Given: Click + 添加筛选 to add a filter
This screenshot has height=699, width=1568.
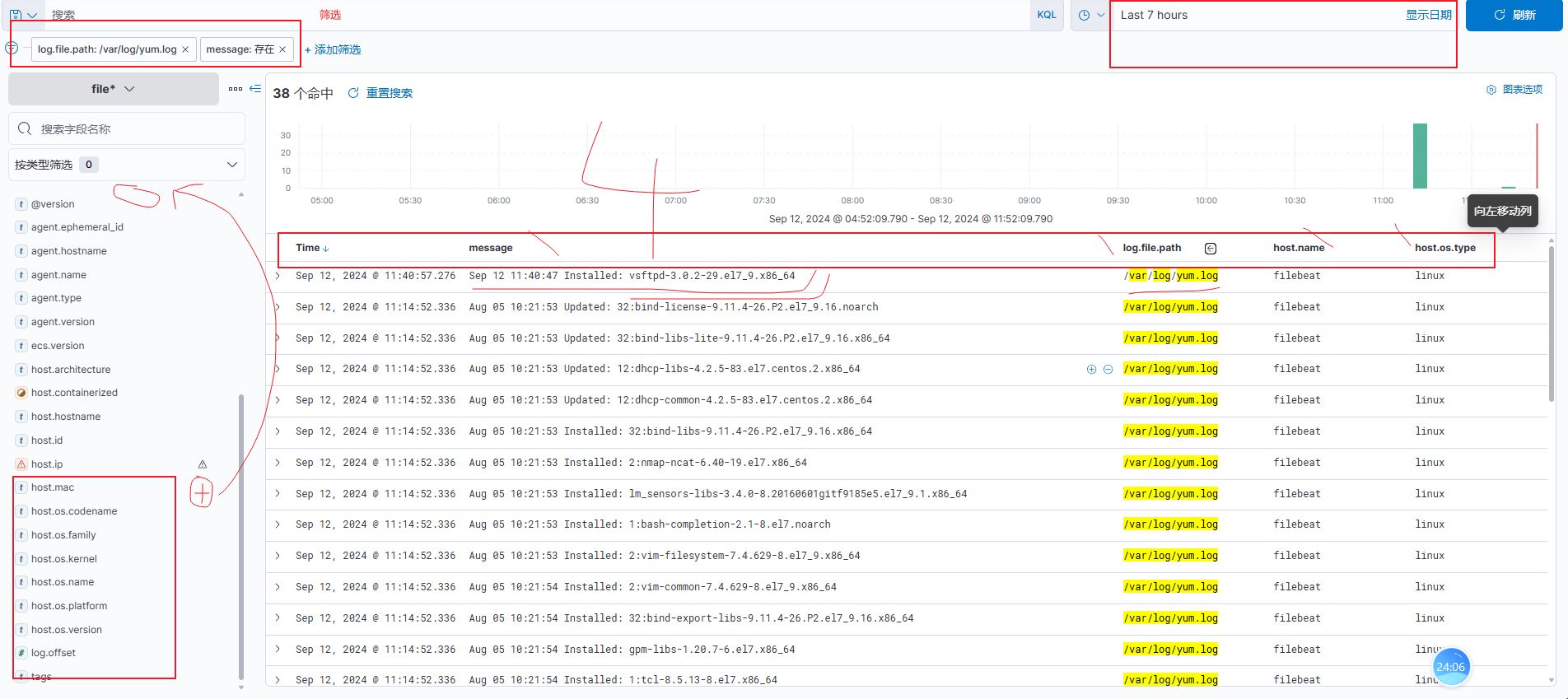Looking at the screenshot, I should point(333,49).
